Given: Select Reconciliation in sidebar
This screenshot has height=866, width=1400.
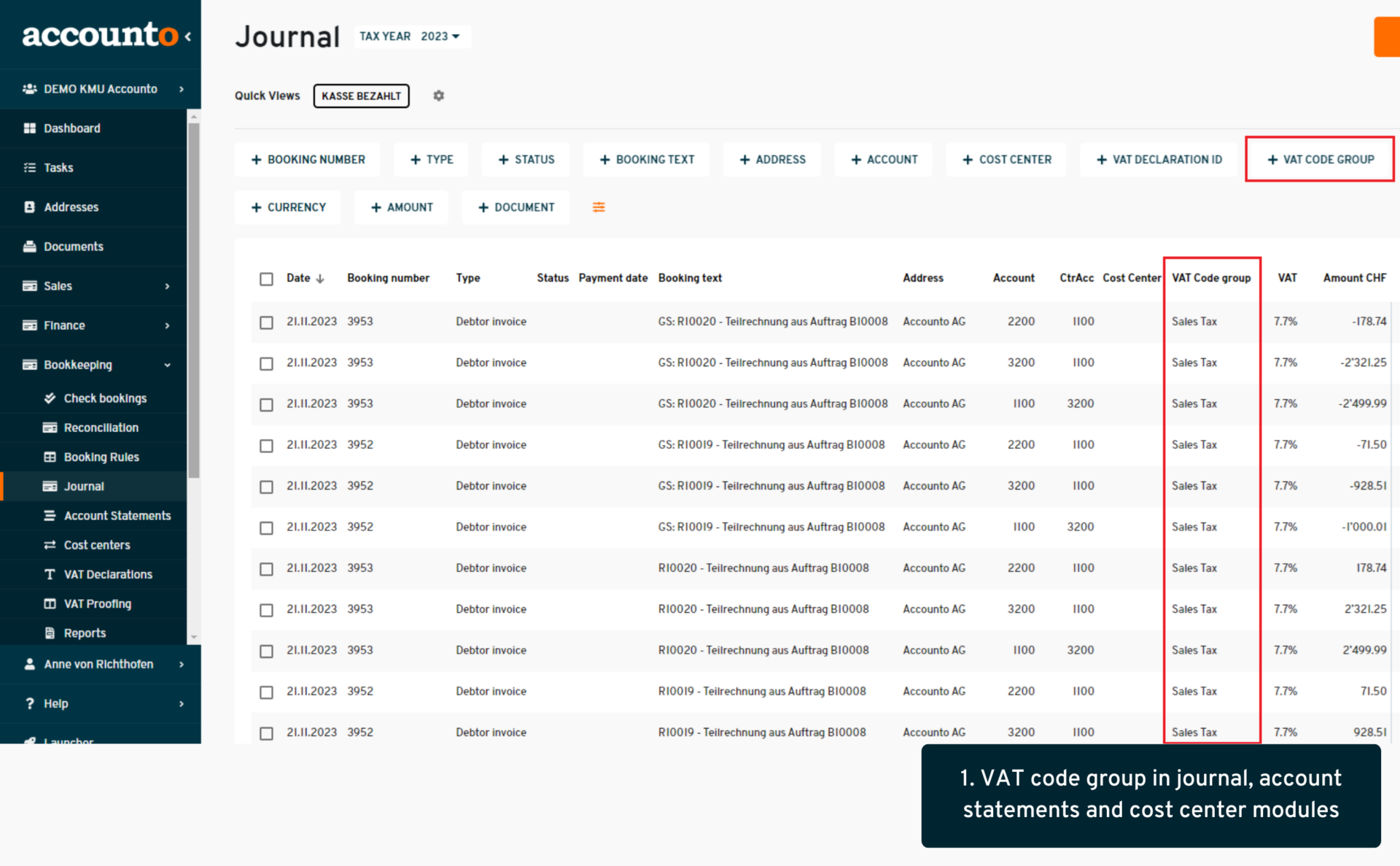Looking at the screenshot, I should (x=93, y=428).
